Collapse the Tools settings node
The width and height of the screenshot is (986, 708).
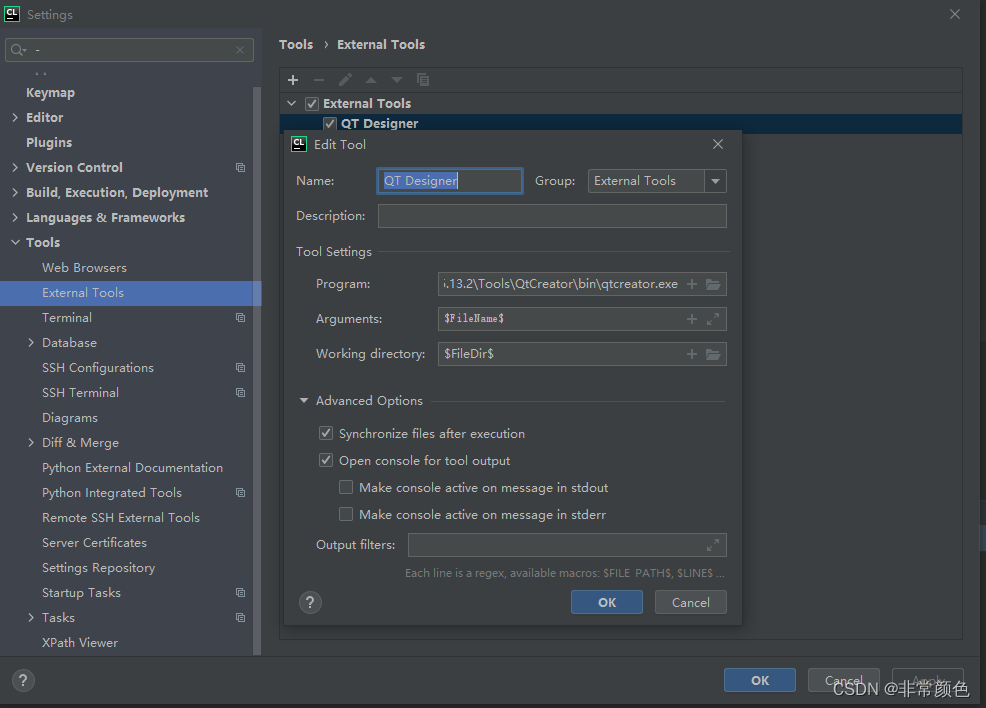[15, 242]
